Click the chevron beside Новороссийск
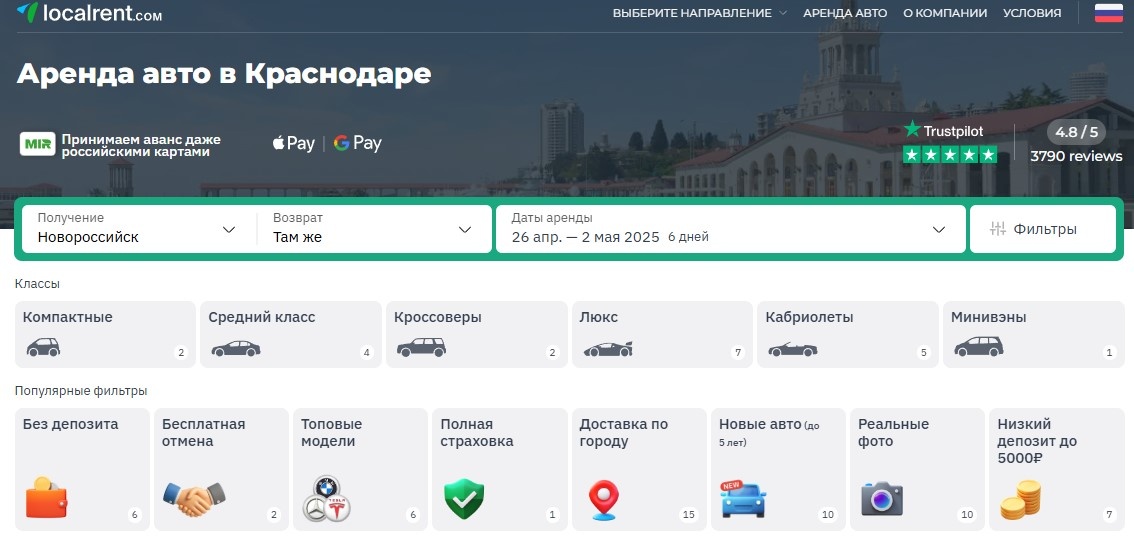Screen dimensions: 1134x538 click(x=229, y=230)
